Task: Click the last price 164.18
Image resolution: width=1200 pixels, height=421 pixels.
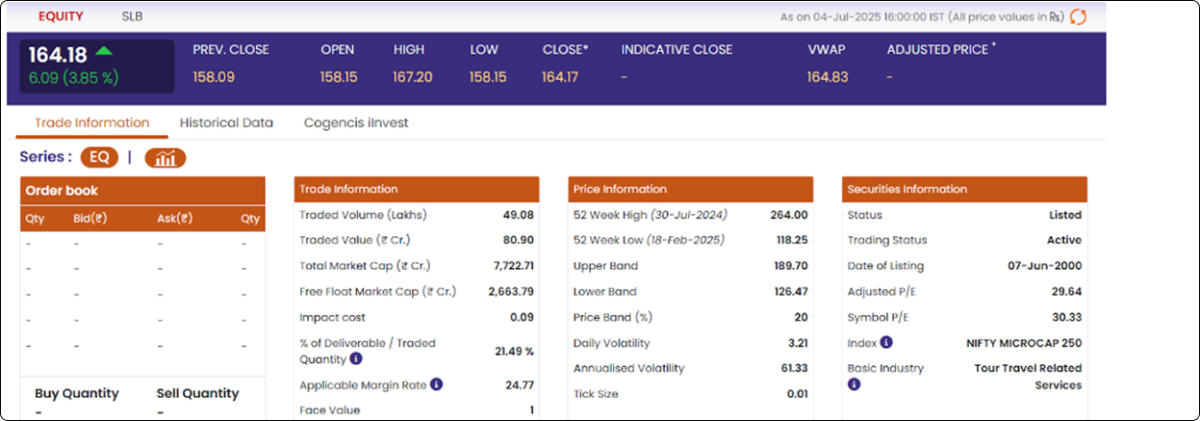Action: pyautogui.click(x=59, y=54)
